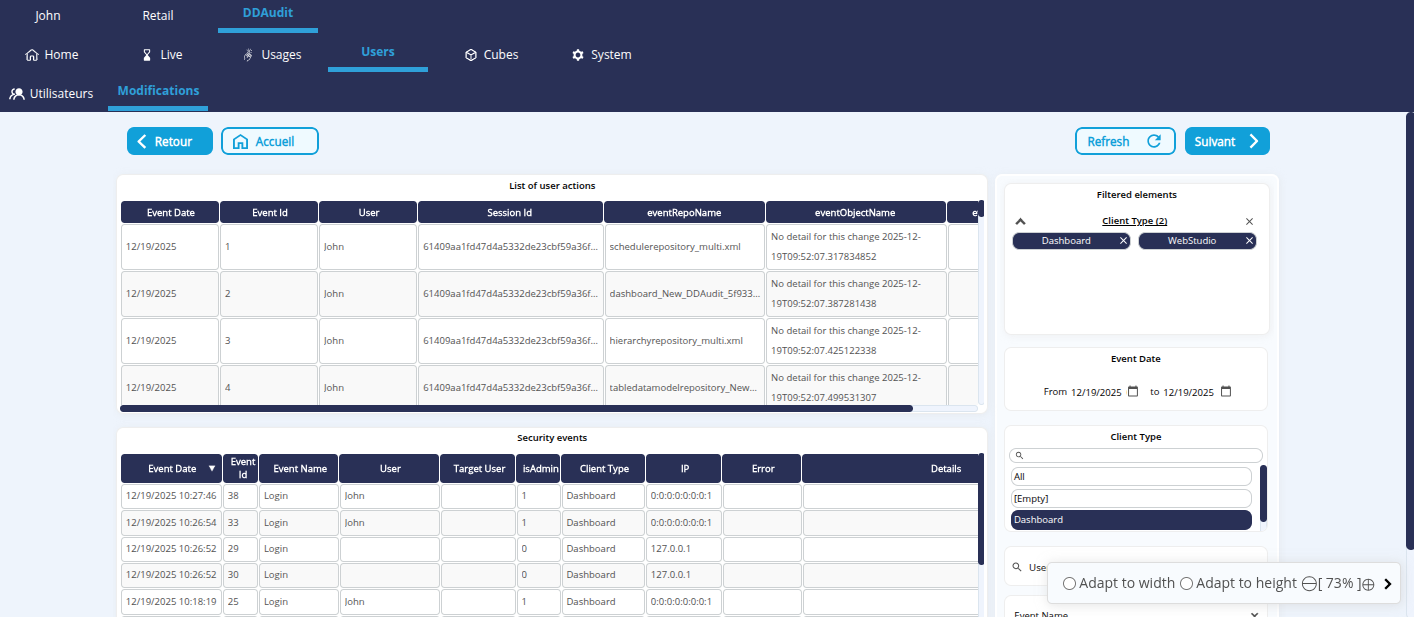Remove the Dashboard filter chip
Viewport: 1414px width, 617px height.
pos(1123,241)
